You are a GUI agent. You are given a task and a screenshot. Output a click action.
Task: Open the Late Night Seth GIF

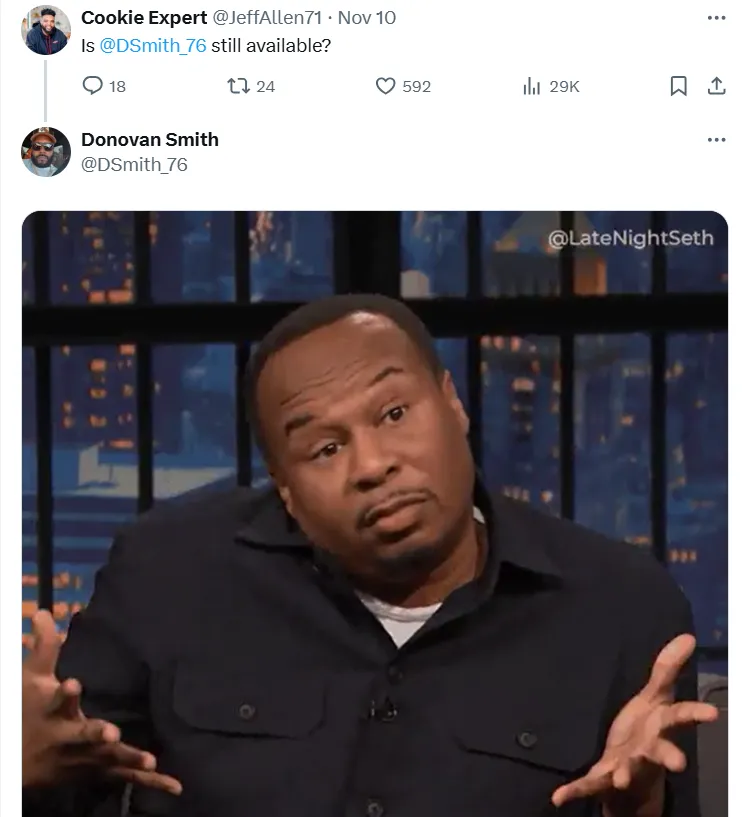(x=375, y=514)
